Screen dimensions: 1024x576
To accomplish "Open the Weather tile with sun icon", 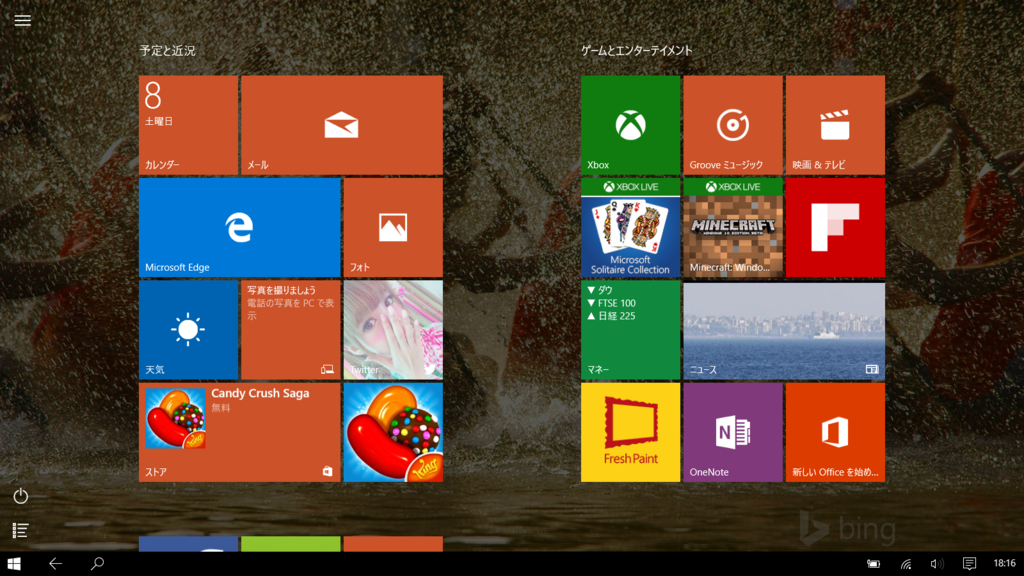I will tap(188, 330).
